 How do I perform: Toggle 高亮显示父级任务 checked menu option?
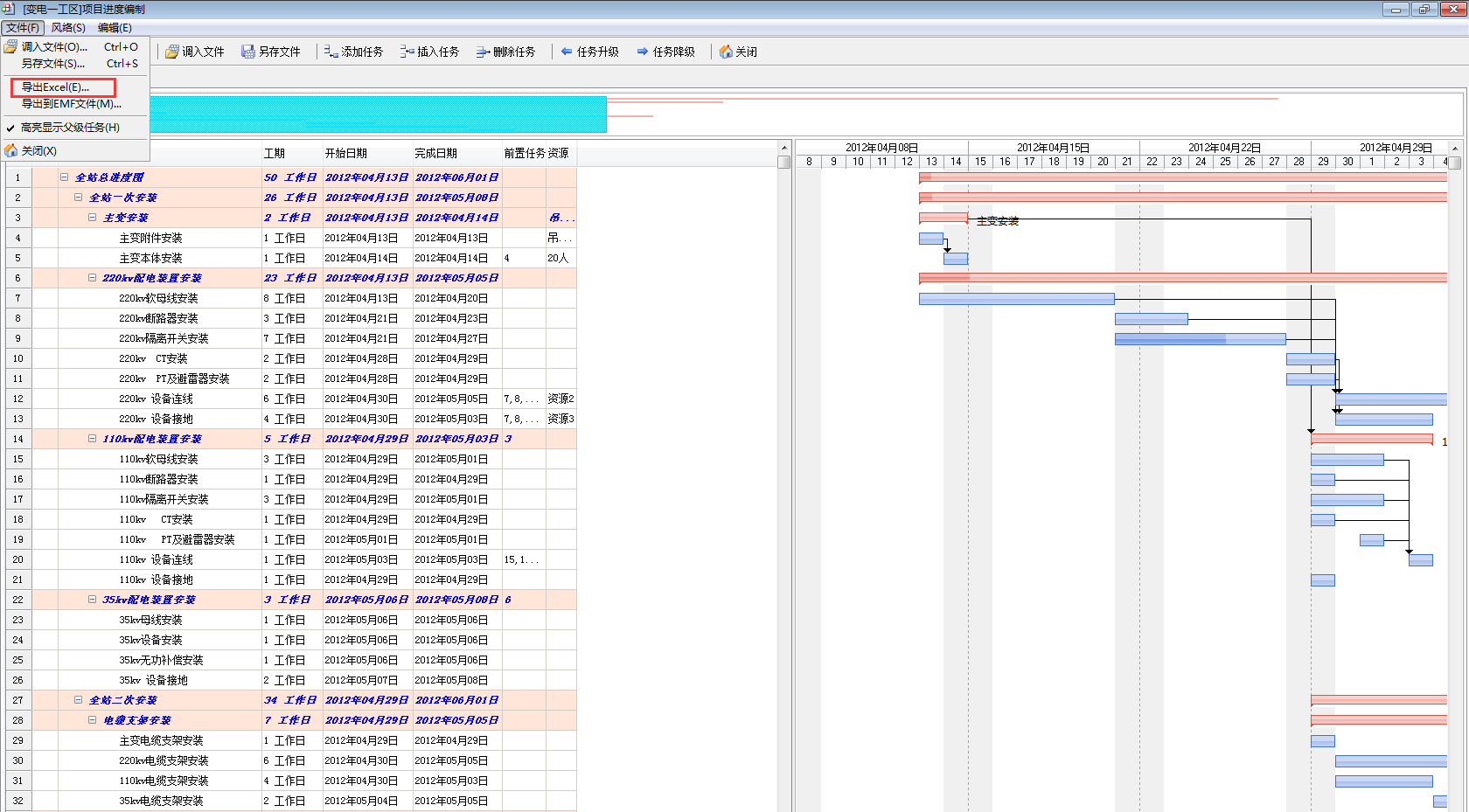click(70, 128)
